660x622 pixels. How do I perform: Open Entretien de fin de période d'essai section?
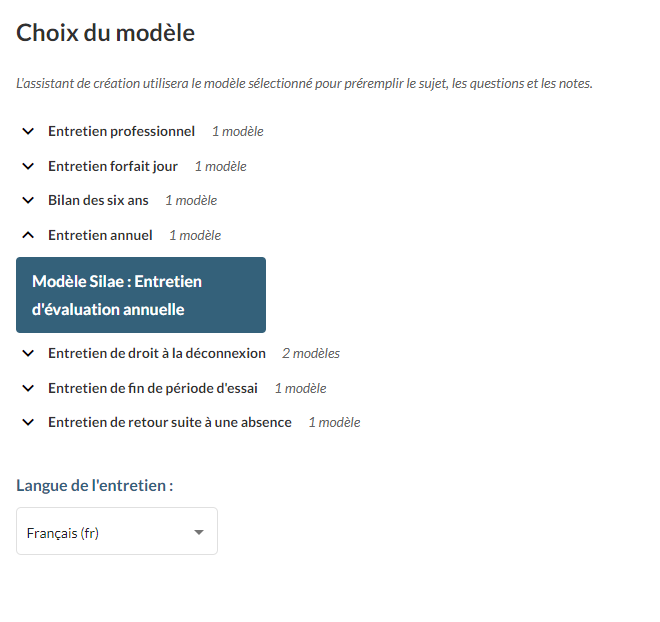pos(153,388)
